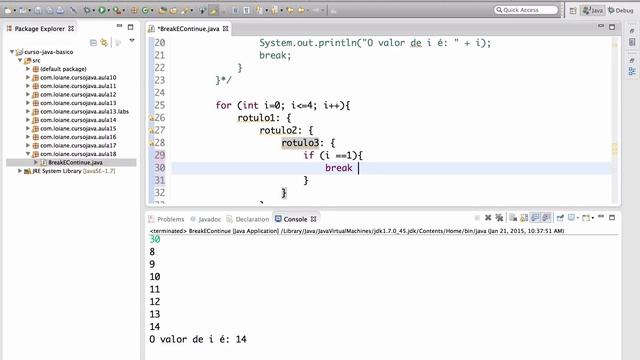Viewport: 640px width, 360px height.
Task: Select the BreakEContinue.java editor tab
Action: tap(189, 29)
